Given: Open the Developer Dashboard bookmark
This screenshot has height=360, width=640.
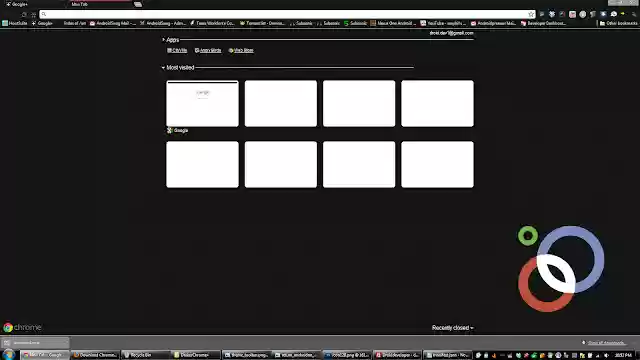Looking at the screenshot, I should [x=543, y=23].
